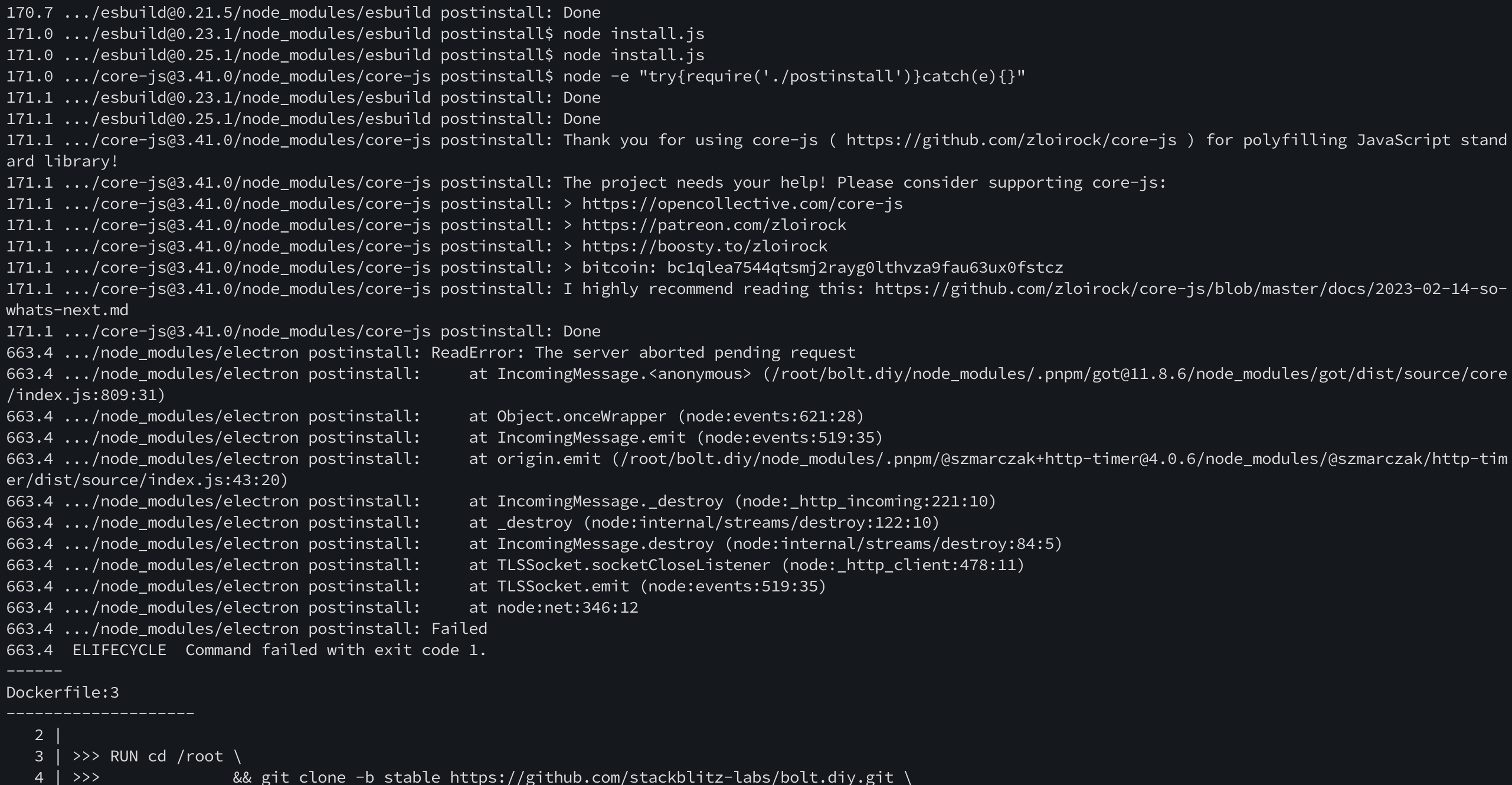Open the github.com/zloirock/core-js link

tap(1011, 140)
